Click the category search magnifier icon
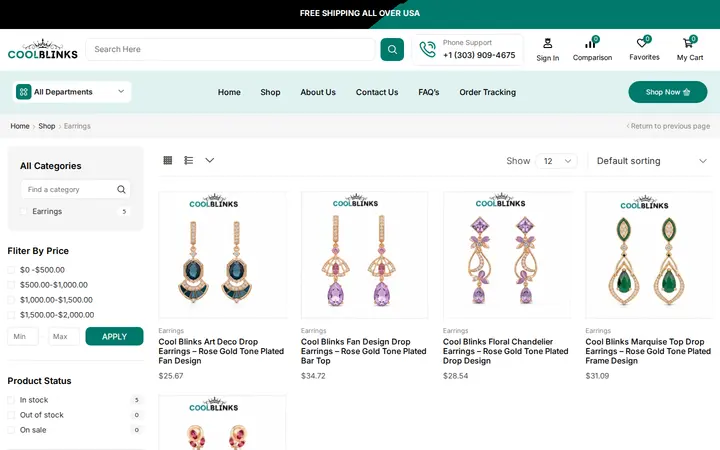This screenshot has height=450, width=720. point(121,189)
